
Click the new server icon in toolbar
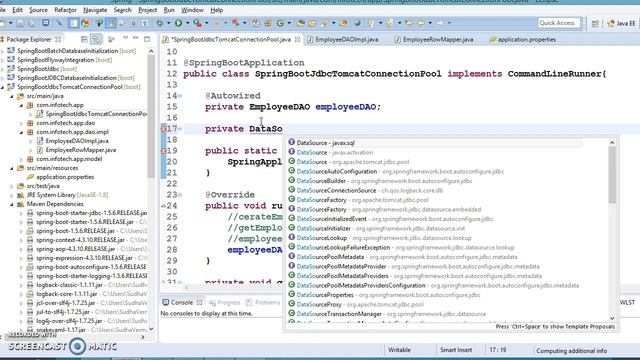click(x=256, y=23)
